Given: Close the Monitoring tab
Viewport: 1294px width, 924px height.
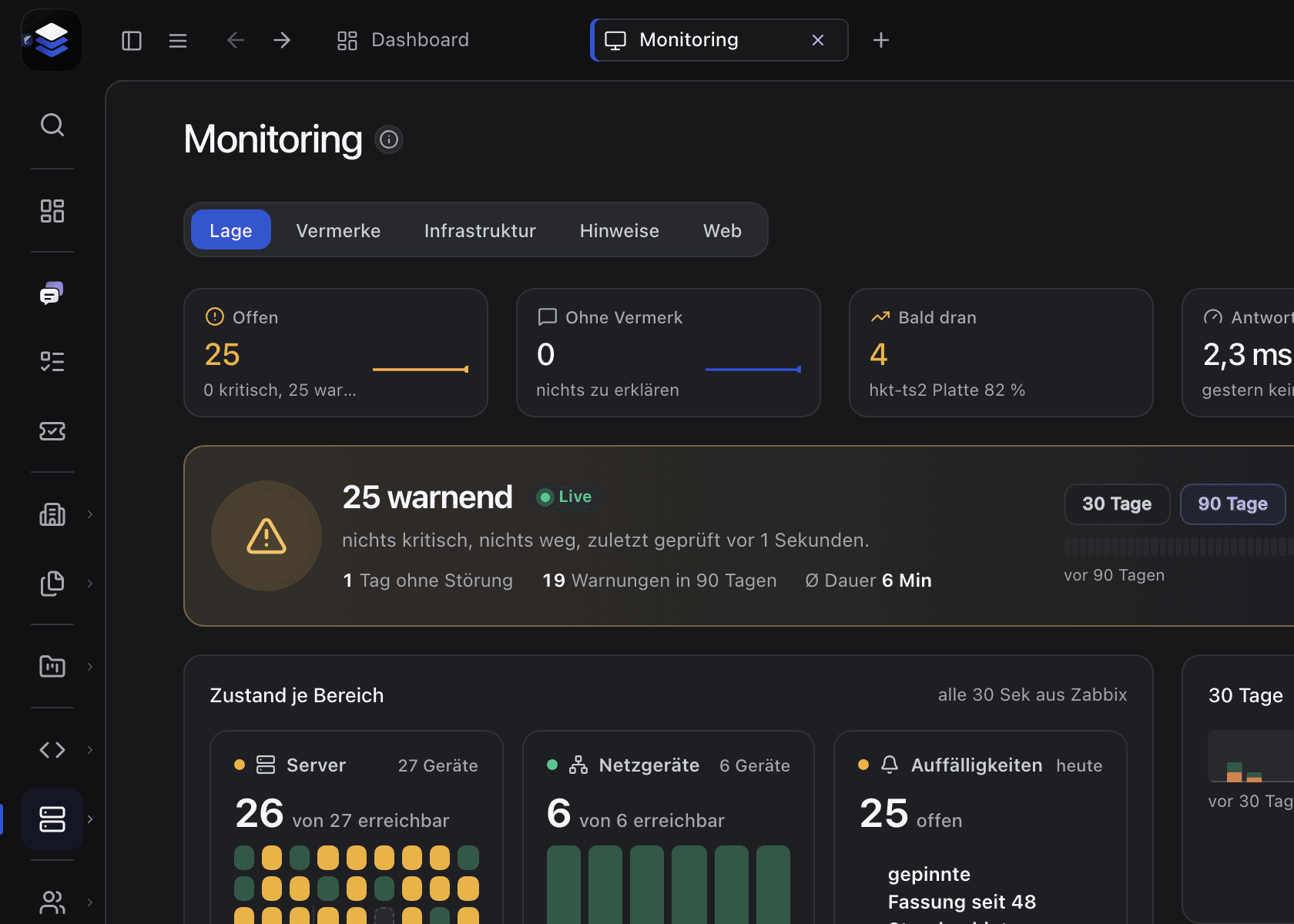Looking at the screenshot, I should click(x=818, y=40).
